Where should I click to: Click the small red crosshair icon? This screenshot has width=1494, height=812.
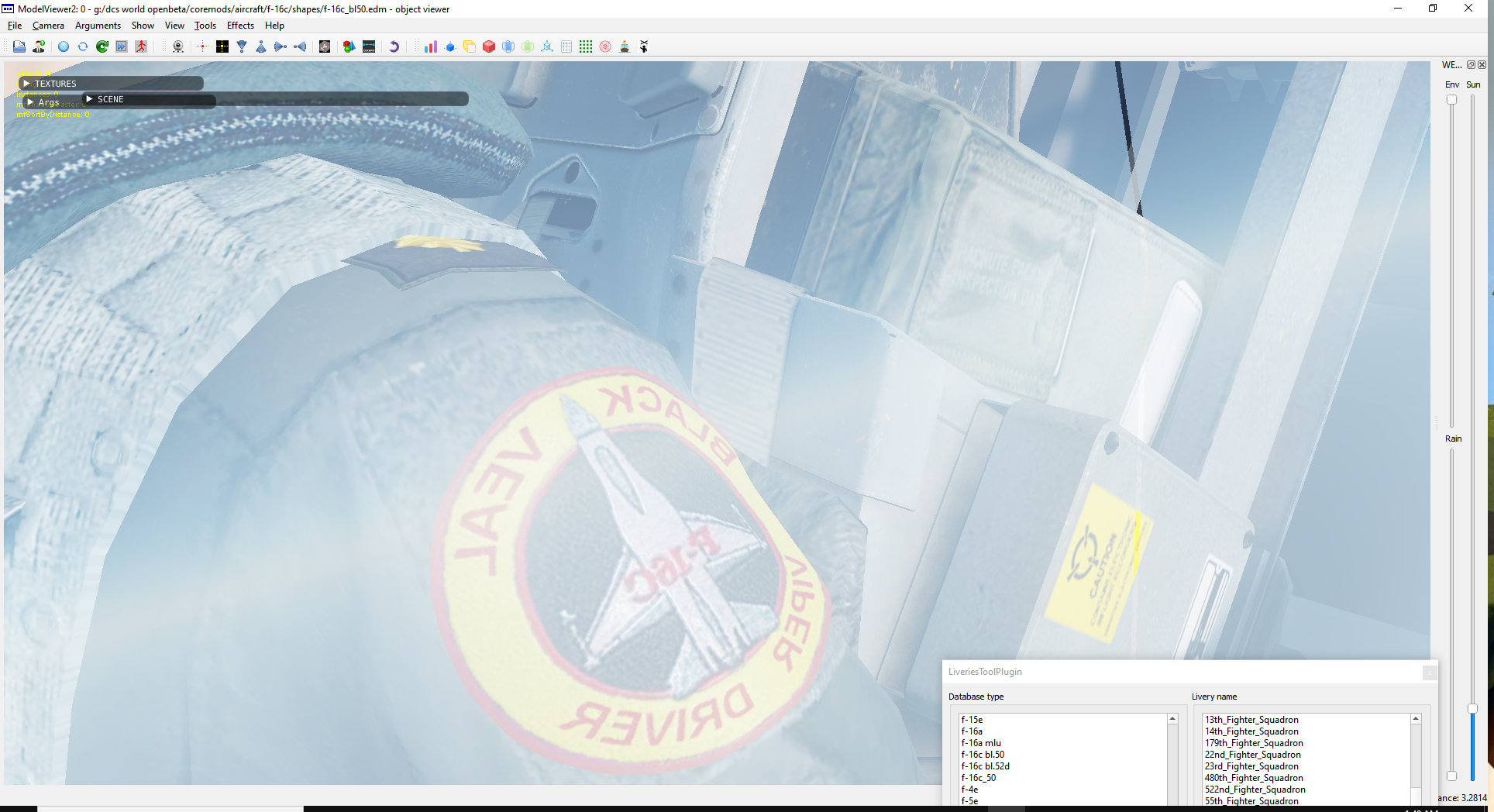202,46
